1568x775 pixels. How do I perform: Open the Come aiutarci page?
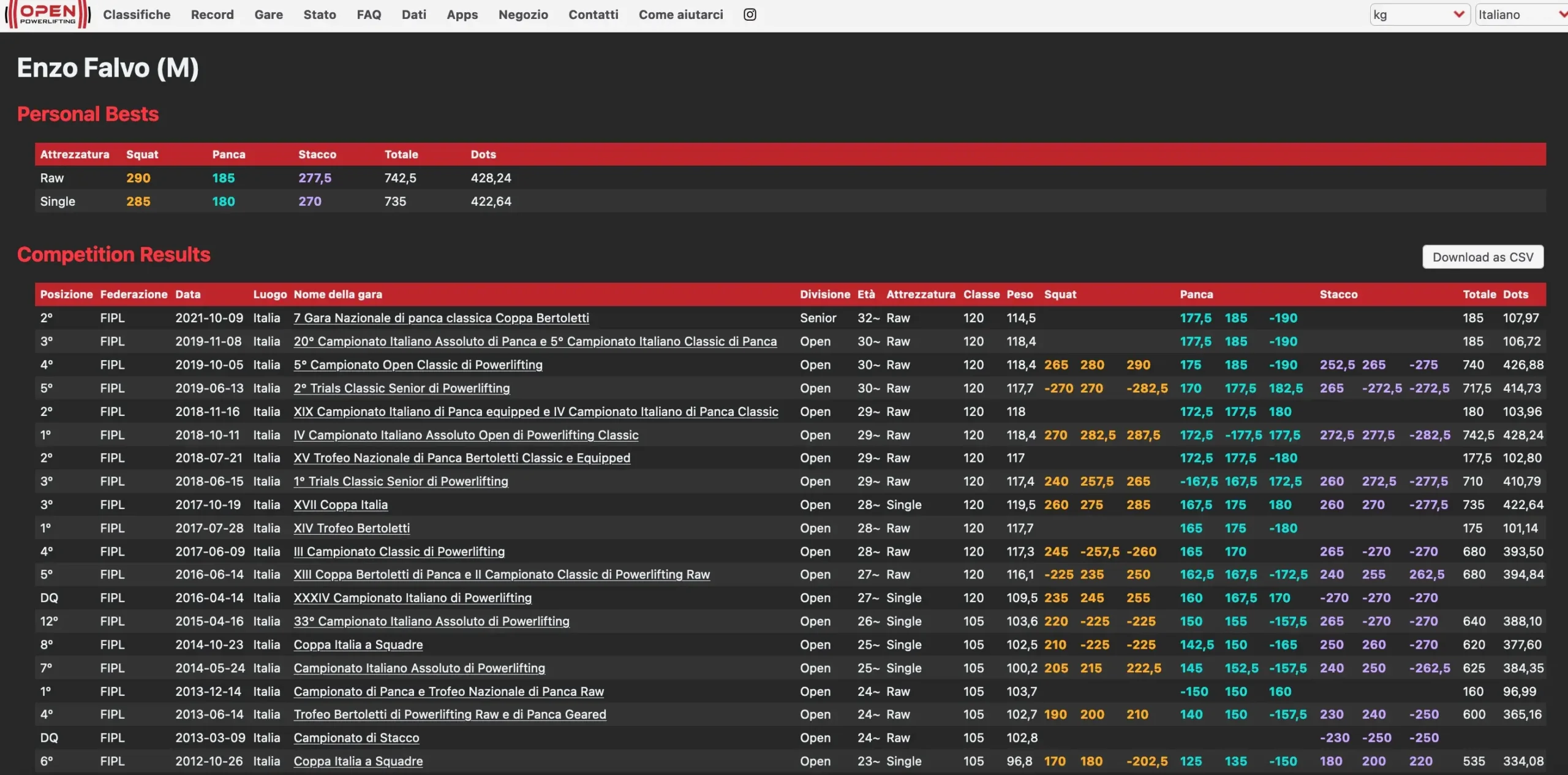pos(680,15)
